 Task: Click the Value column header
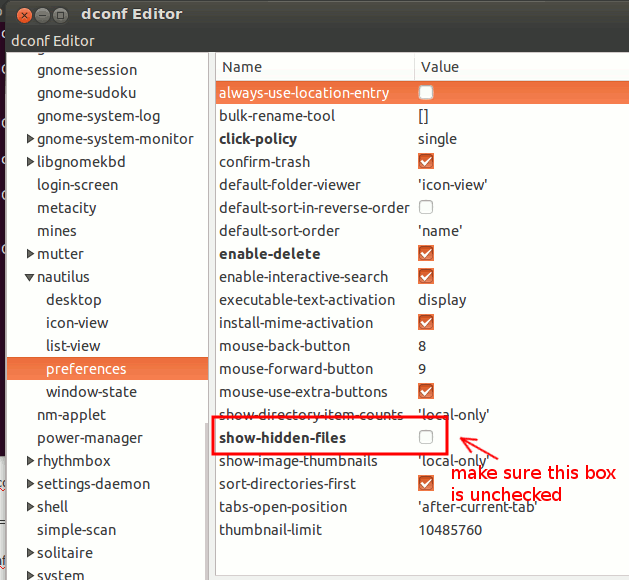click(x=521, y=67)
